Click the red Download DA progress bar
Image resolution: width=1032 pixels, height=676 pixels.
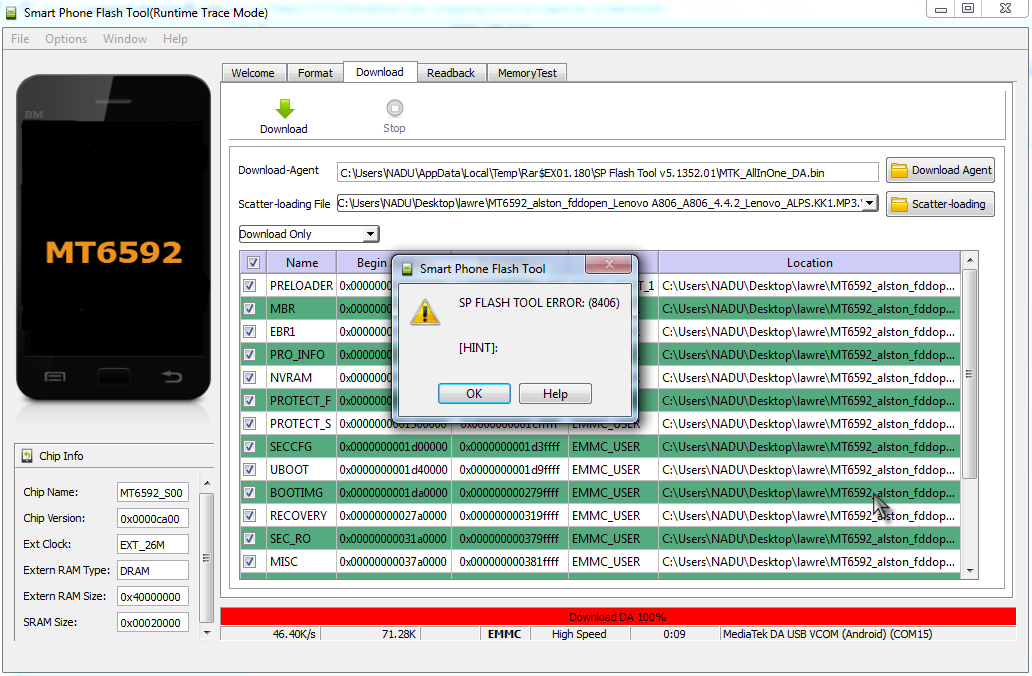(617, 617)
